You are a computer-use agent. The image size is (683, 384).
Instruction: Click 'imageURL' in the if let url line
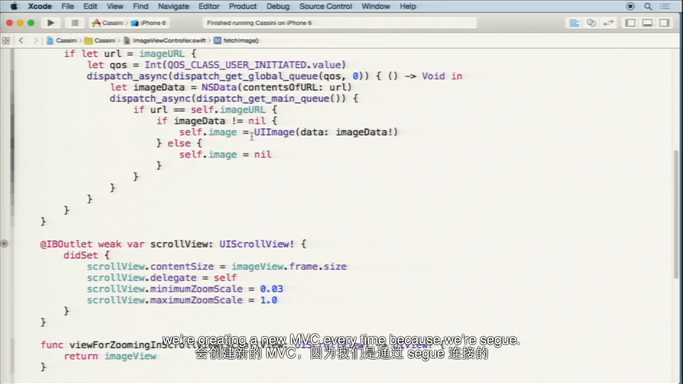click(x=162, y=54)
